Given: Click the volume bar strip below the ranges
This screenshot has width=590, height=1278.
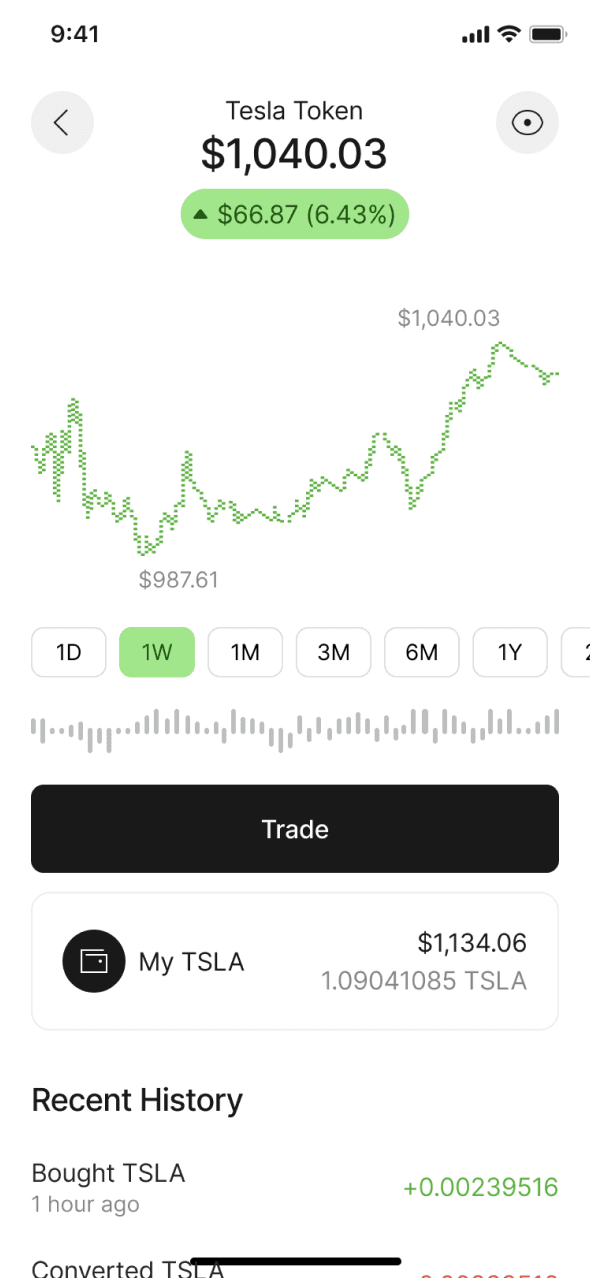Looking at the screenshot, I should click(295, 730).
